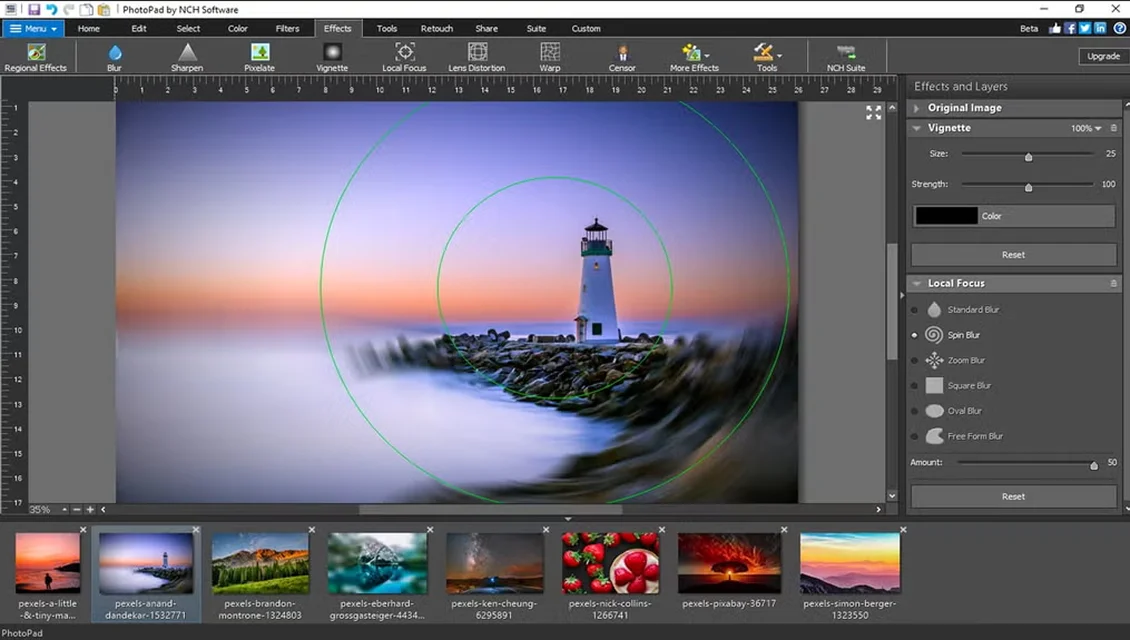Select the Regional Effects tool
1130x640 pixels.
pyautogui.click(x=36, y=57)
